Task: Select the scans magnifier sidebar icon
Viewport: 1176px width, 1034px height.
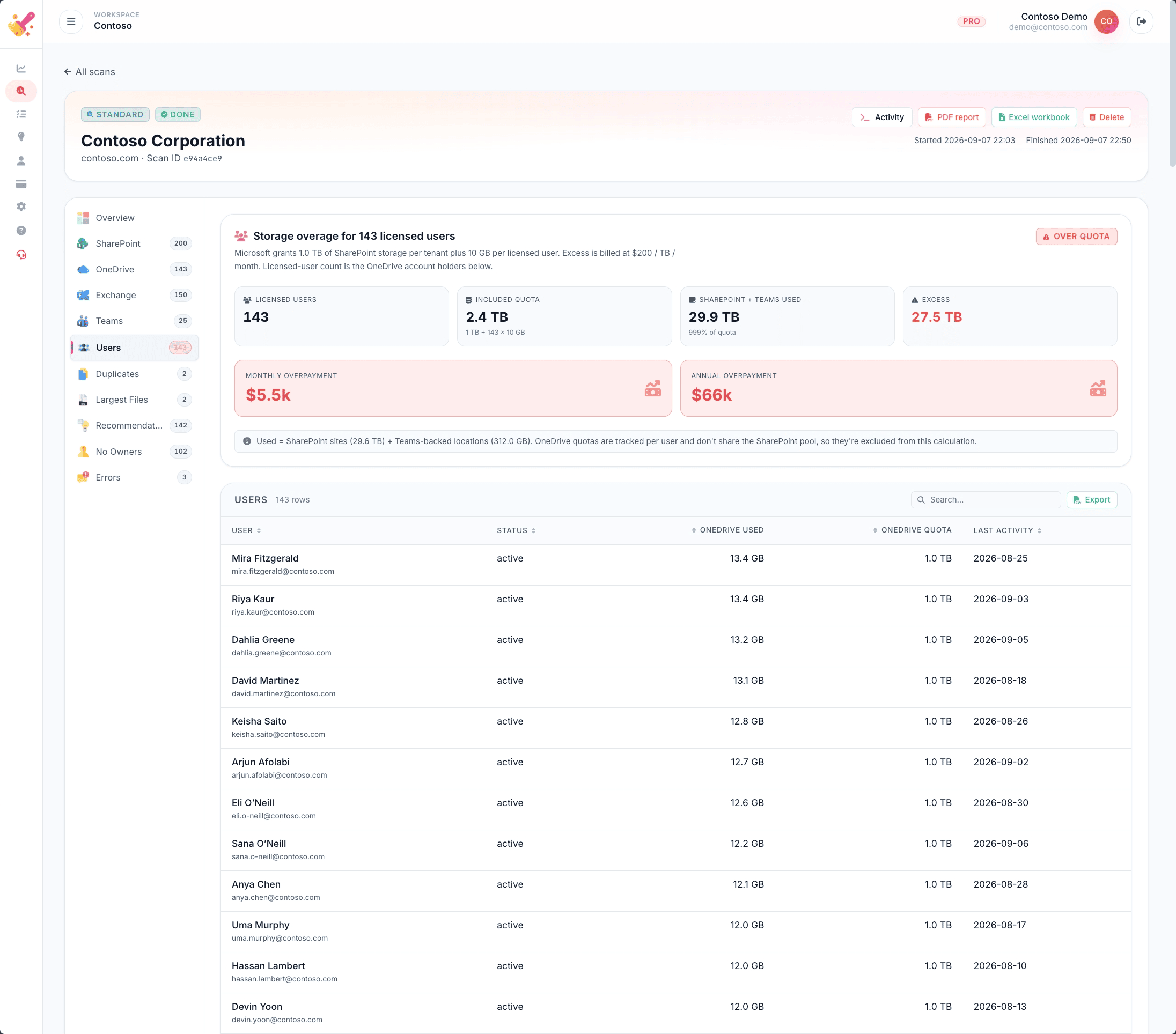Action: (x=21, y=91)
